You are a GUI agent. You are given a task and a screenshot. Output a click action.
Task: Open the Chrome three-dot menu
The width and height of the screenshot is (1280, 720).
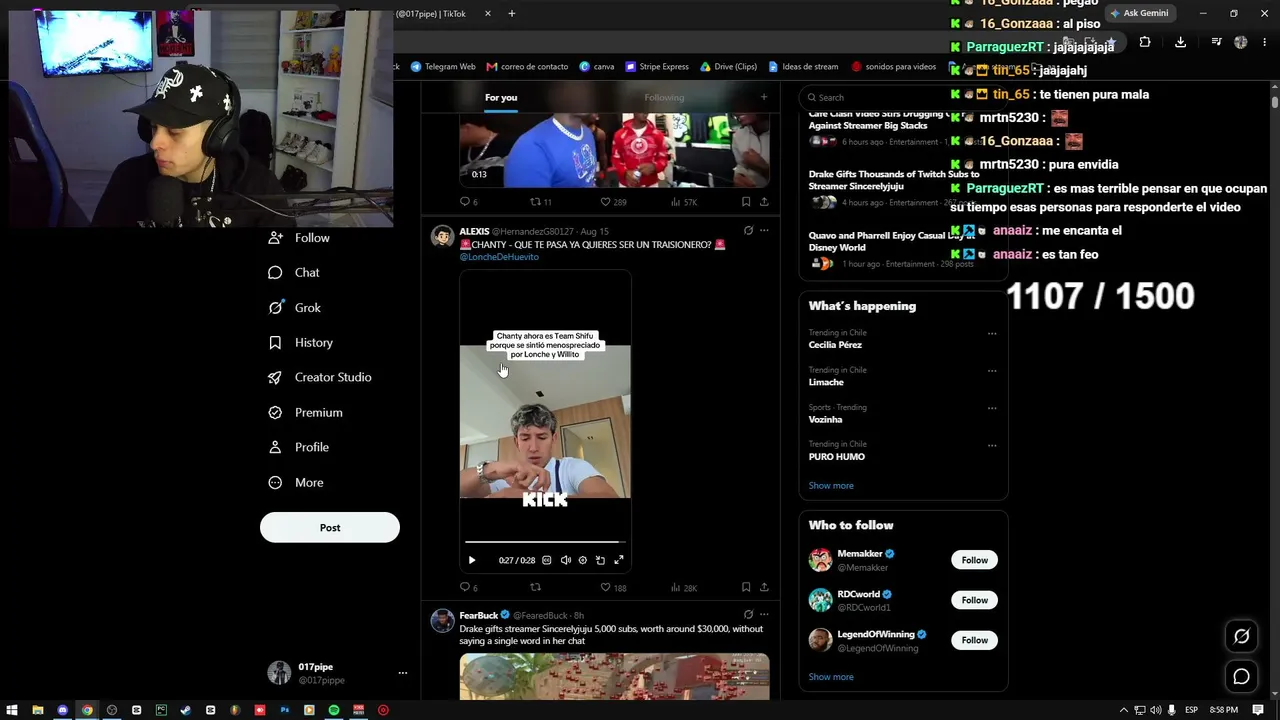click(x=1266, y=42)
